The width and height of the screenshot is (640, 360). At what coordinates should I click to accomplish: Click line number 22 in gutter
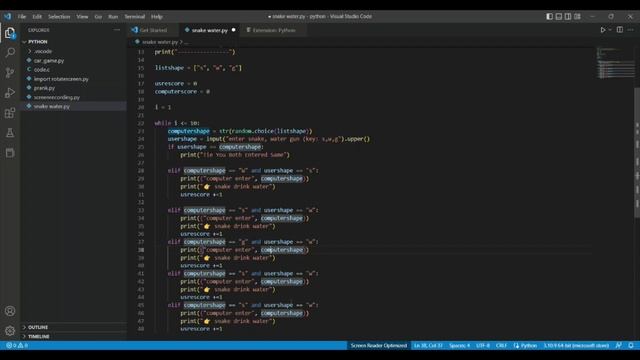[x=141, y=123]
